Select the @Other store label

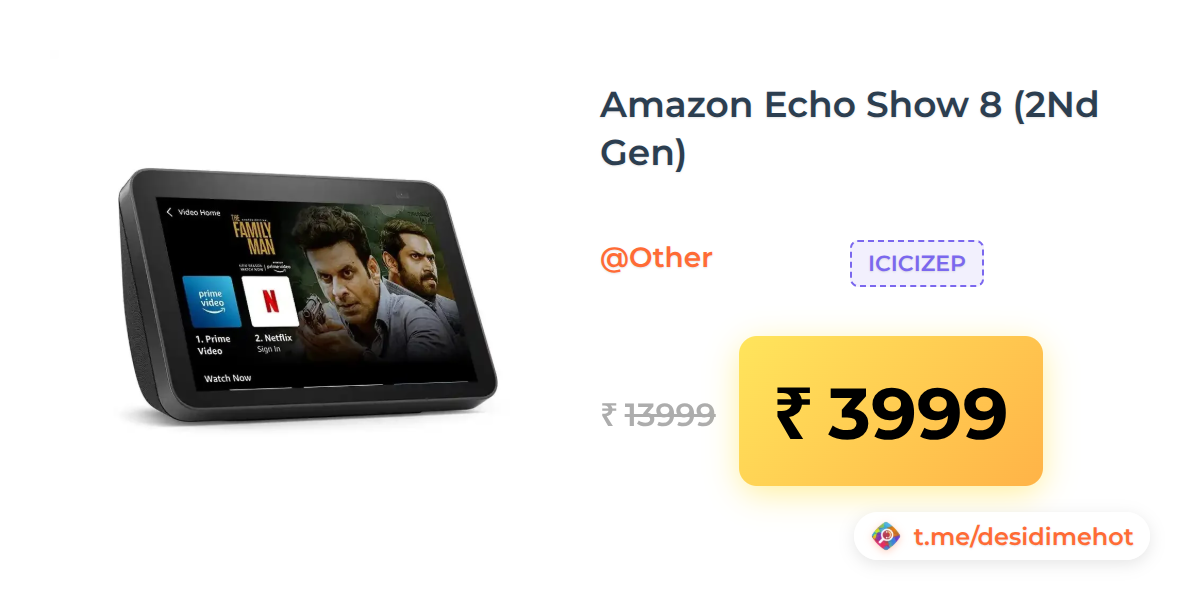656,258
